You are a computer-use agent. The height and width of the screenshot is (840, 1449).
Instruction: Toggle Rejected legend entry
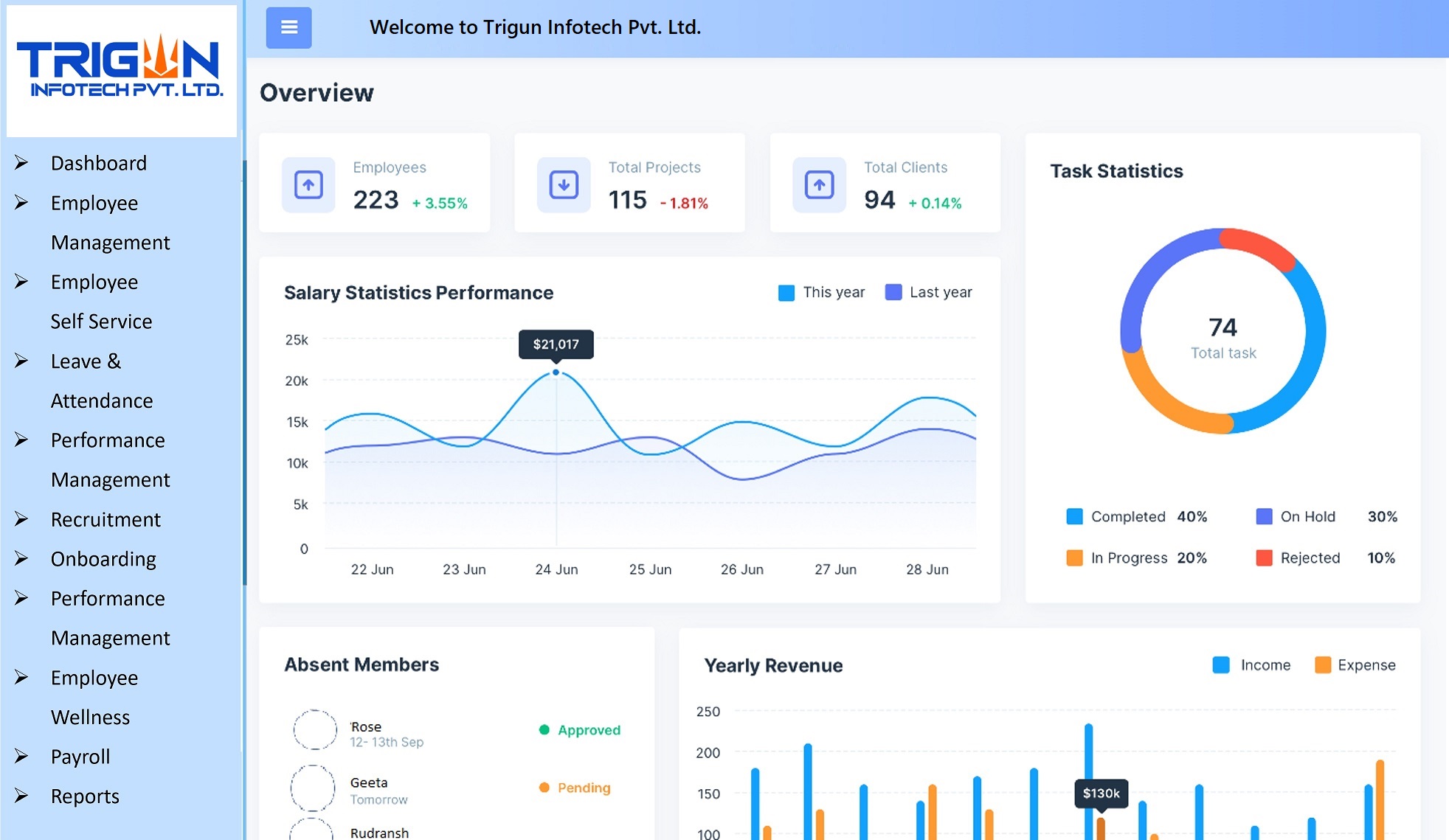[x=1326, y=558]
